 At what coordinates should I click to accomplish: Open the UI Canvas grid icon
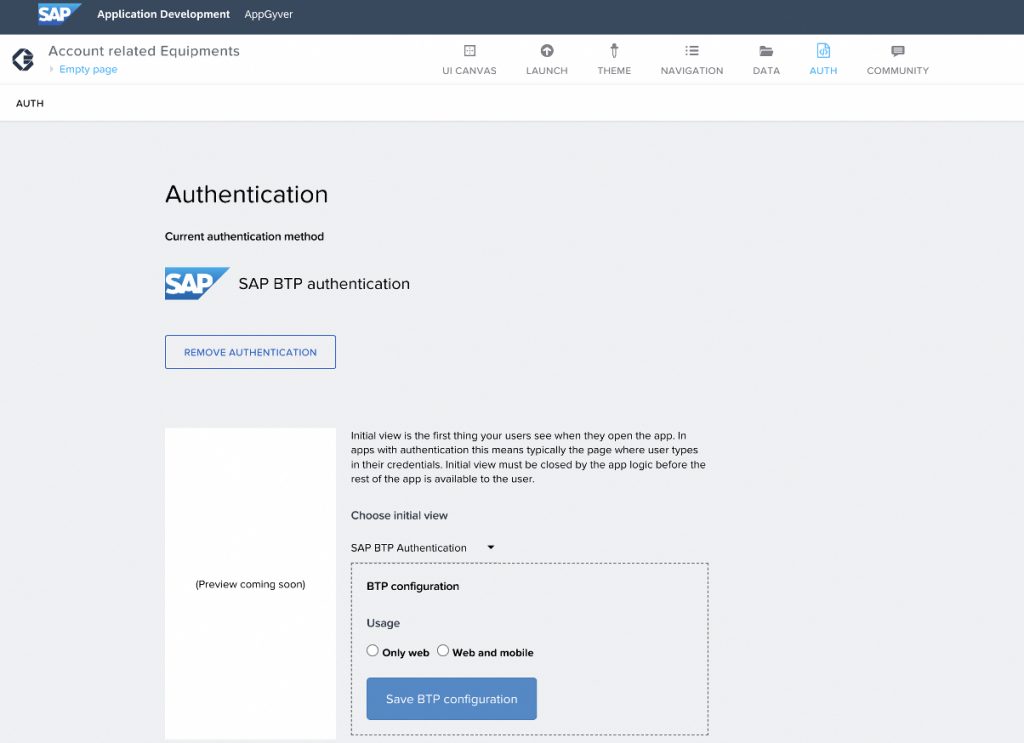click(x=470, y=51)
